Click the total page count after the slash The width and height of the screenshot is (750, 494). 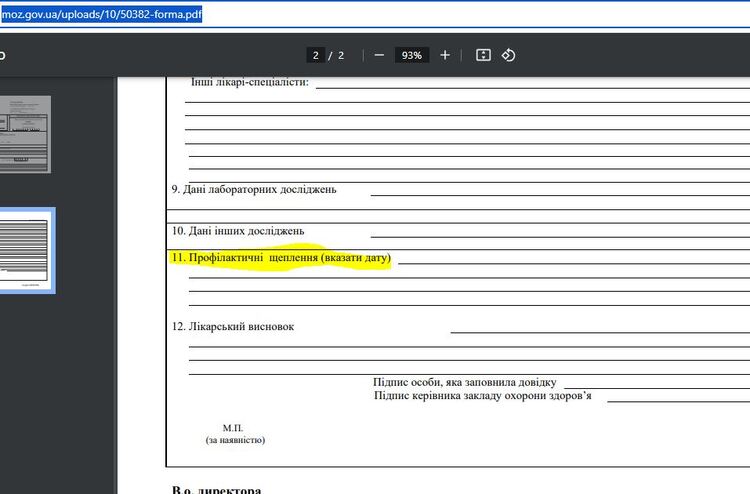click(340, 55)
